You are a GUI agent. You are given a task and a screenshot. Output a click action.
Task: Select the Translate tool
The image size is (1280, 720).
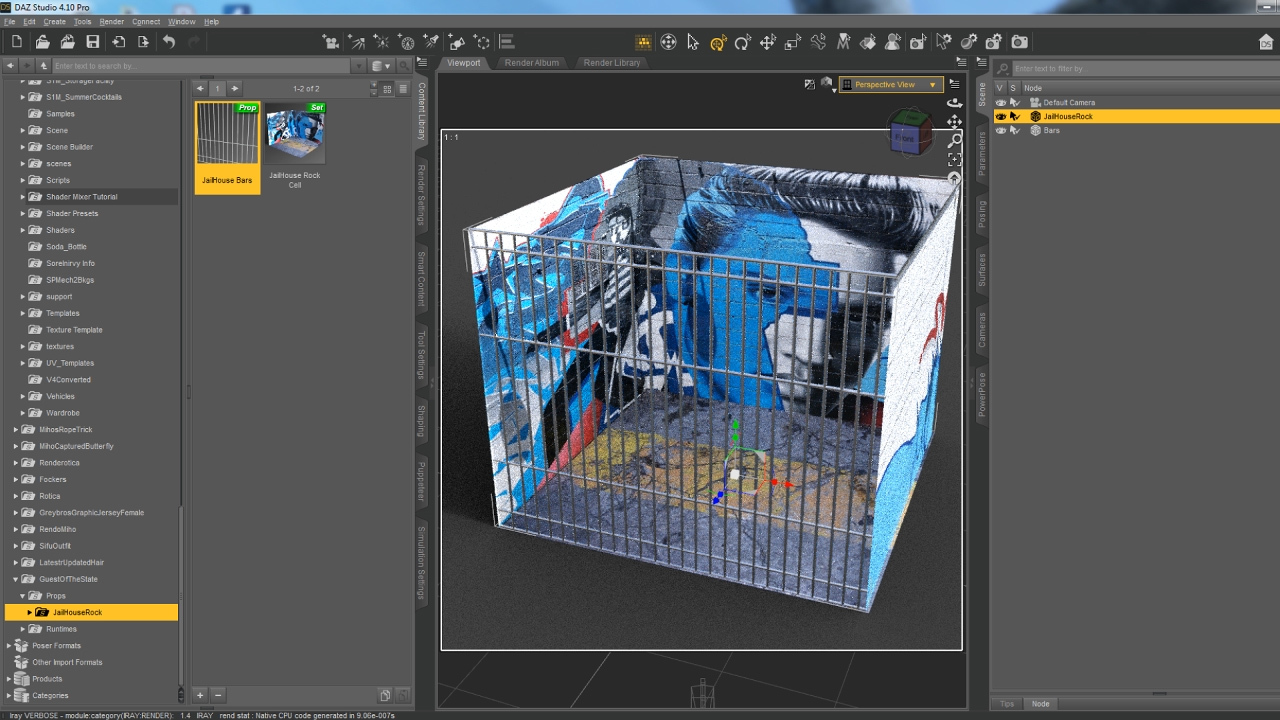[x=768, y=42]
